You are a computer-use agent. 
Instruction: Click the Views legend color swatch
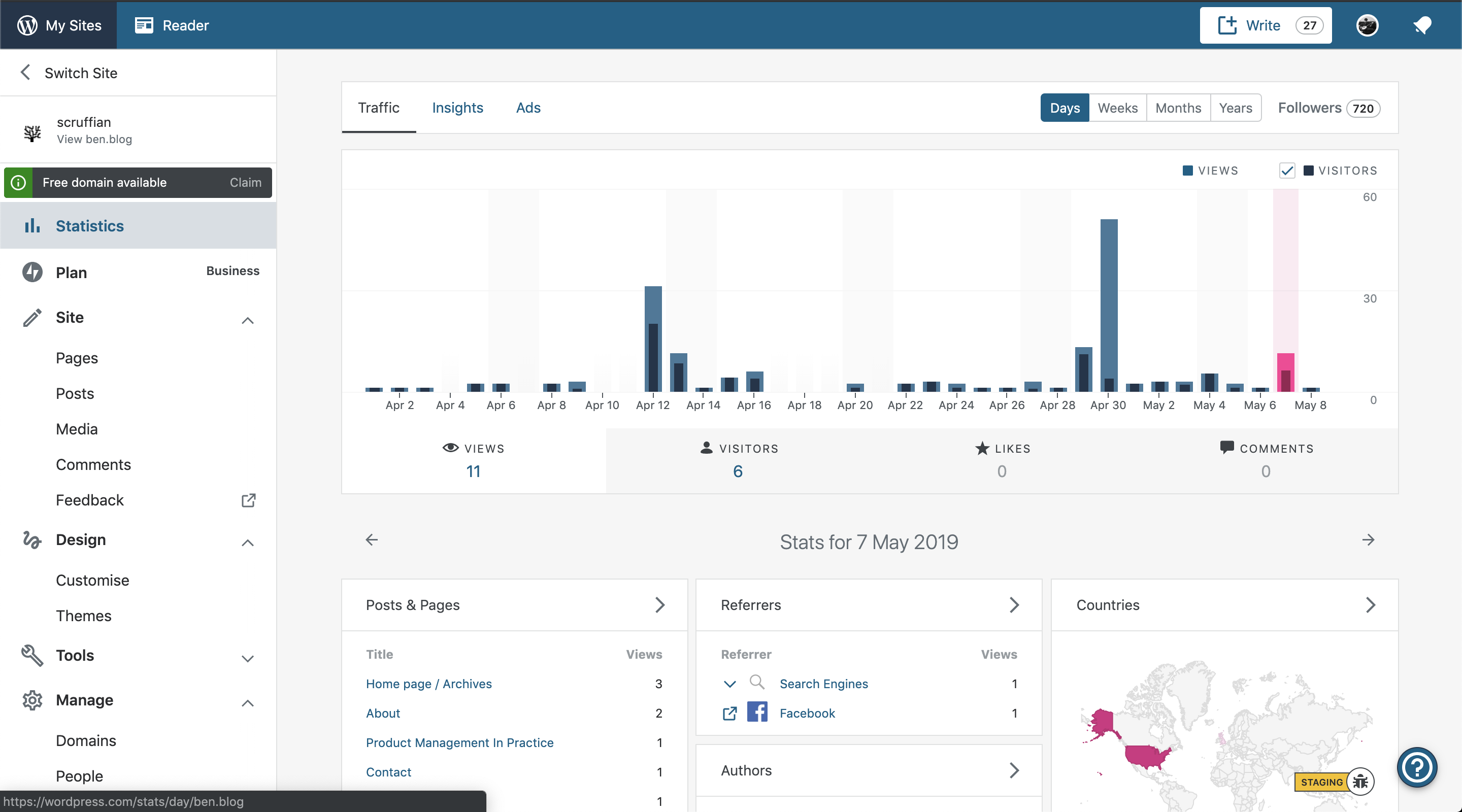[1187, 170]
